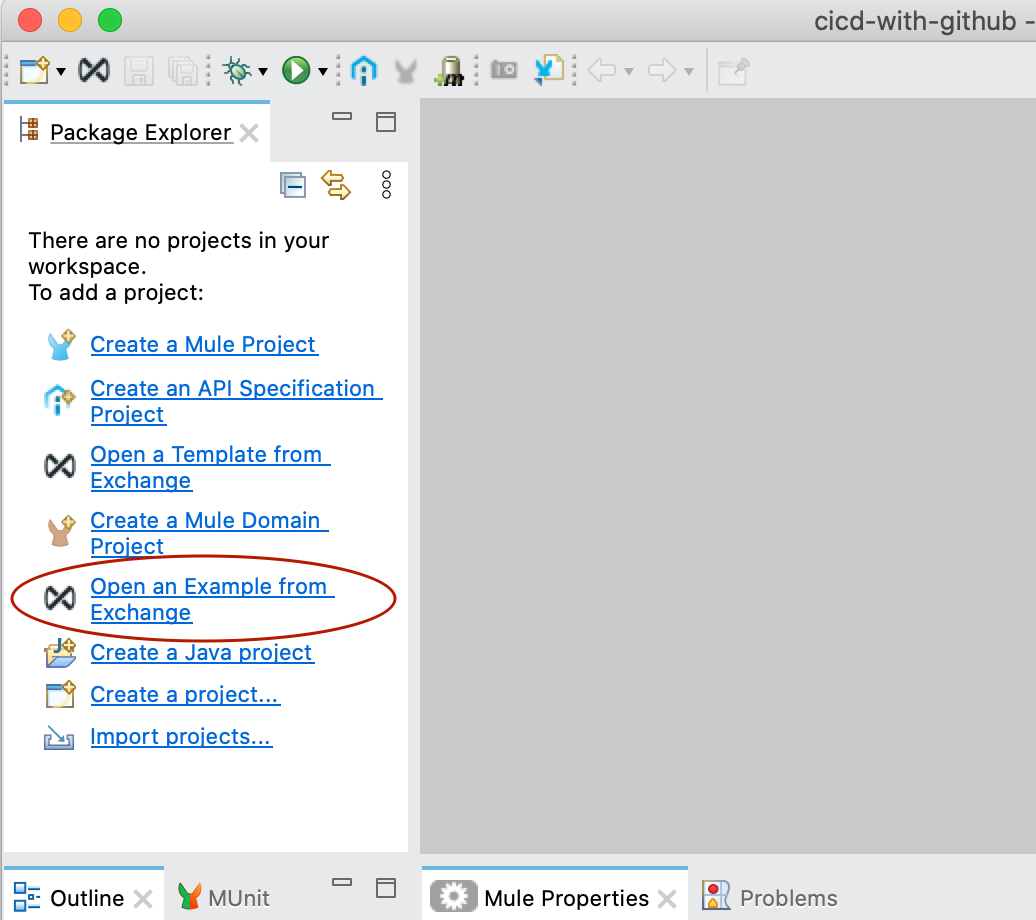Click Open an Example from Exchange link

(208, 587)
